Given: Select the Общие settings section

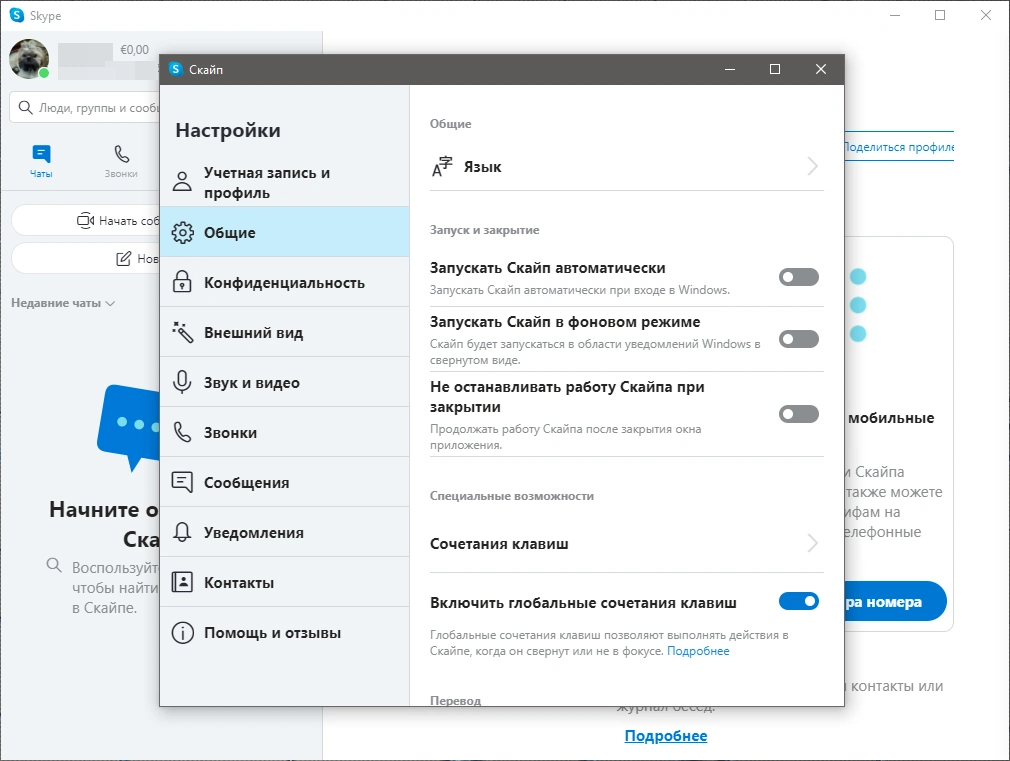Looking at the screenshot, I should (284, 232).
